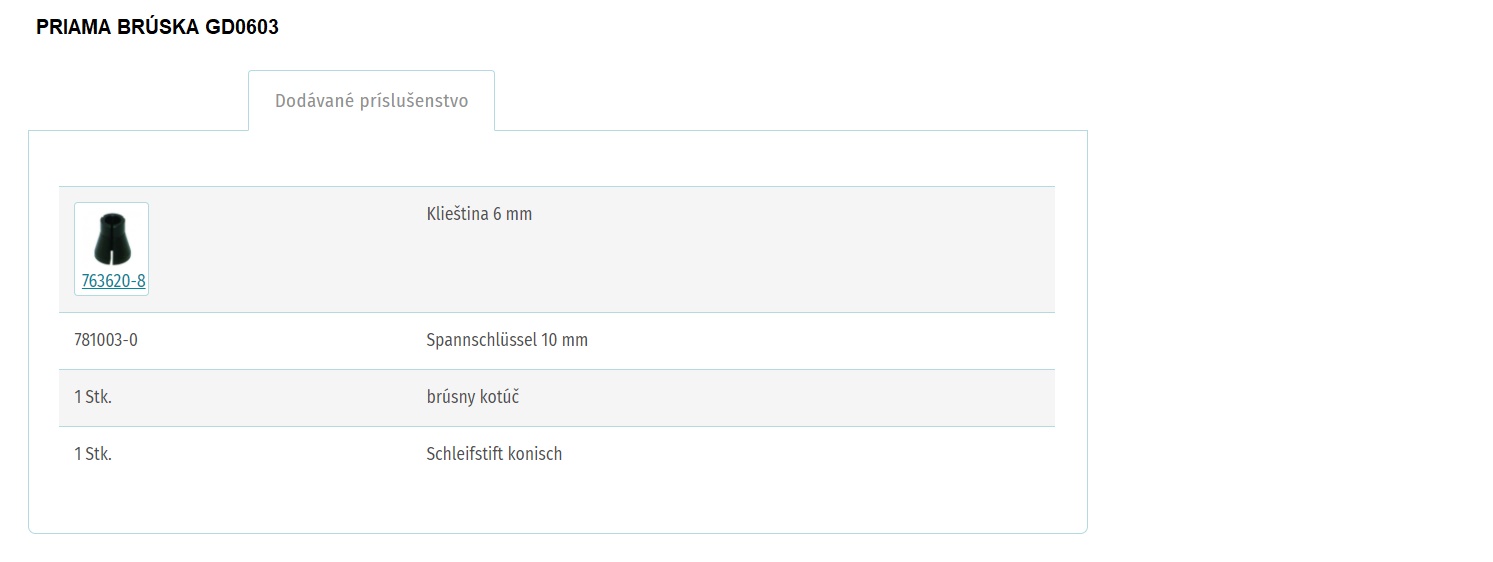Click the 6 mm size after Klieština
The width and height of the screenshot is (1493, 562).
pos(513,213)
